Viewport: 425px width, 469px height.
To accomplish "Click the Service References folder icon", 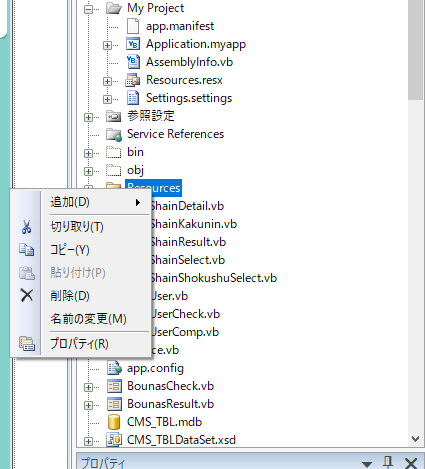I will (114, 134).
